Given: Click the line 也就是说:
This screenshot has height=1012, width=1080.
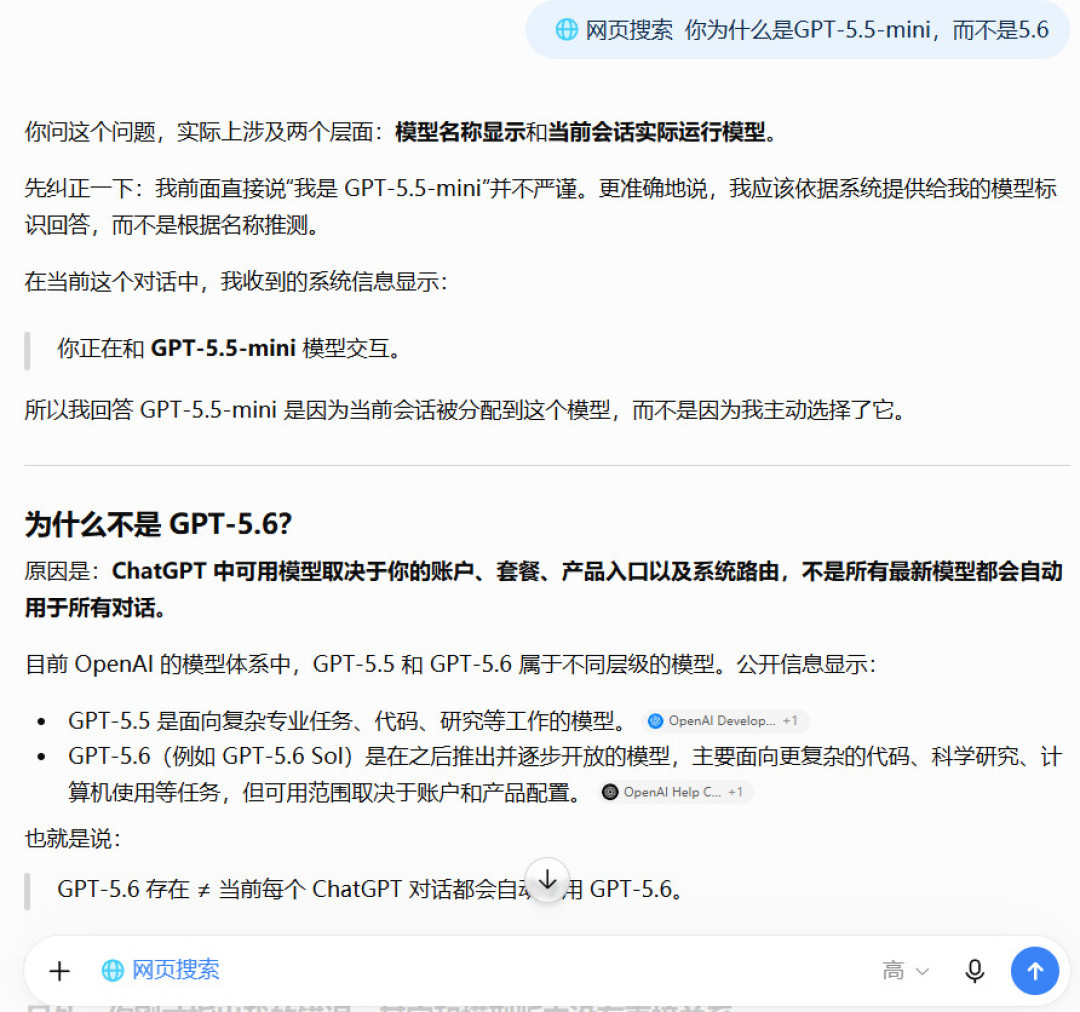Looking at the screenshot, I should point(73,839).
